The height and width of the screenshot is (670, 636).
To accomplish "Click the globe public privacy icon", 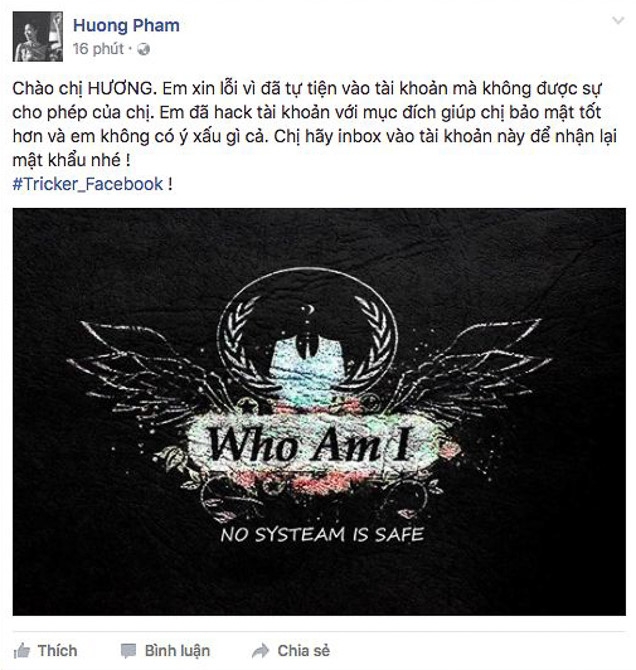I will (x=143, y=50).
